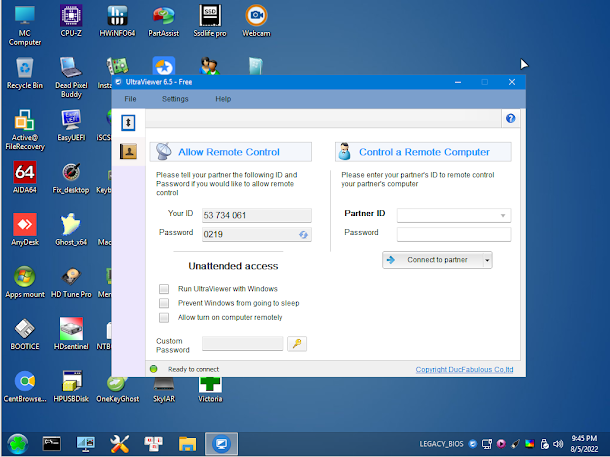Open the Copyright DucFabulous Co.,ltd link
Screen dimensions: 610x457
coord(464,369)
